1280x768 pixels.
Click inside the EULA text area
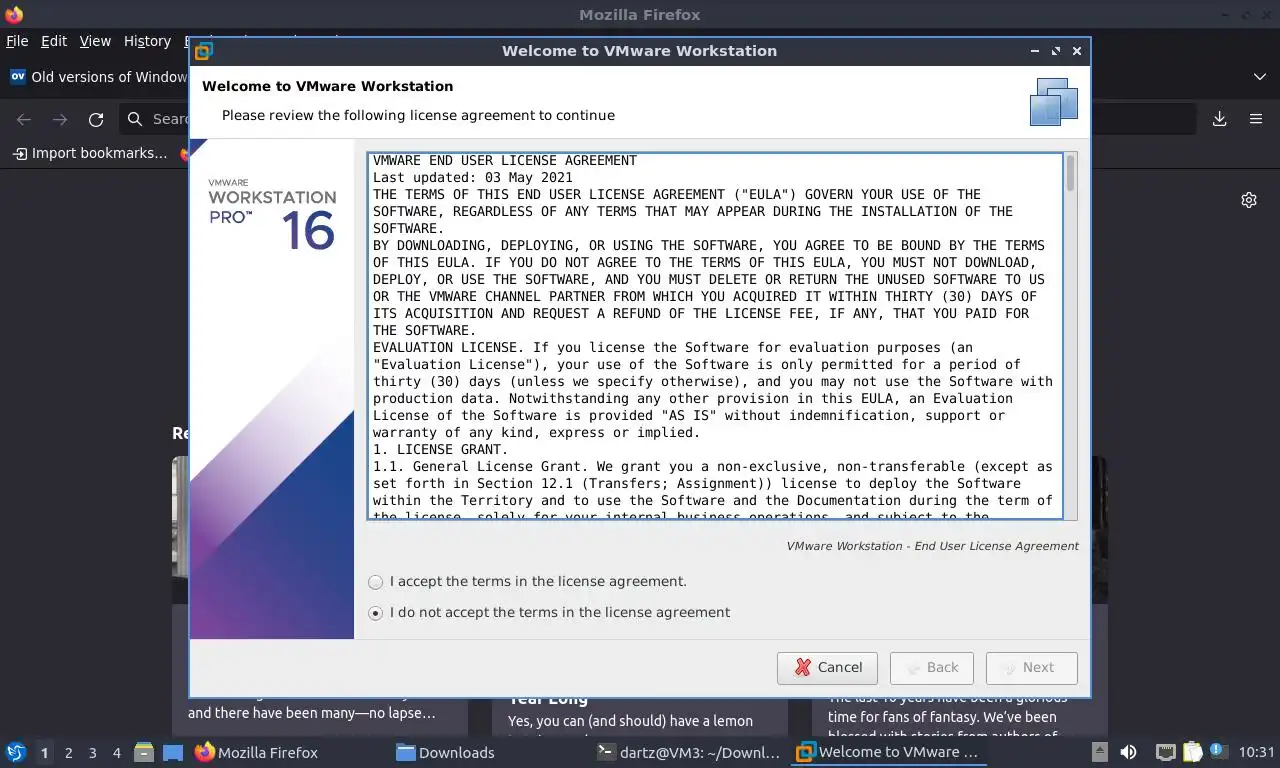(715, 336)
